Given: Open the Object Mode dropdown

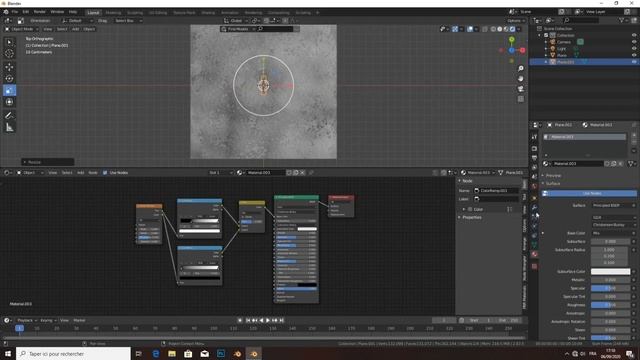Looking at the screenshot, I should [22, 29].
